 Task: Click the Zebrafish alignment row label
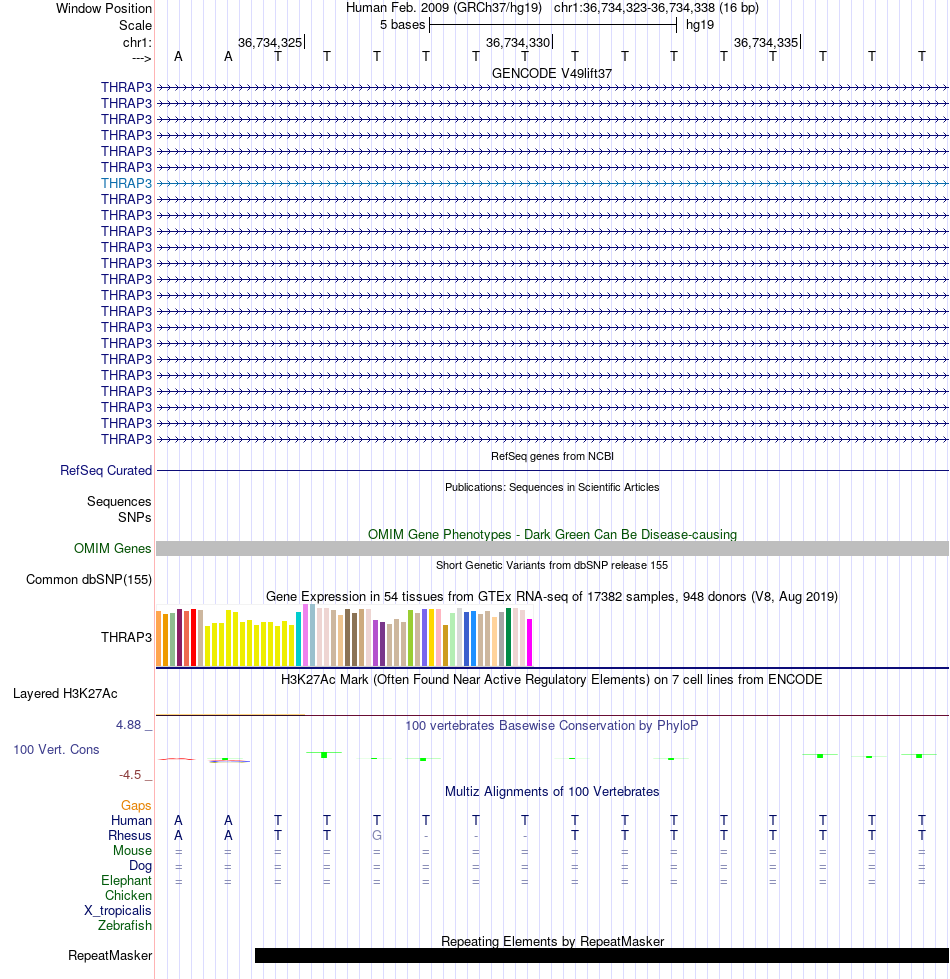point(125,925)
